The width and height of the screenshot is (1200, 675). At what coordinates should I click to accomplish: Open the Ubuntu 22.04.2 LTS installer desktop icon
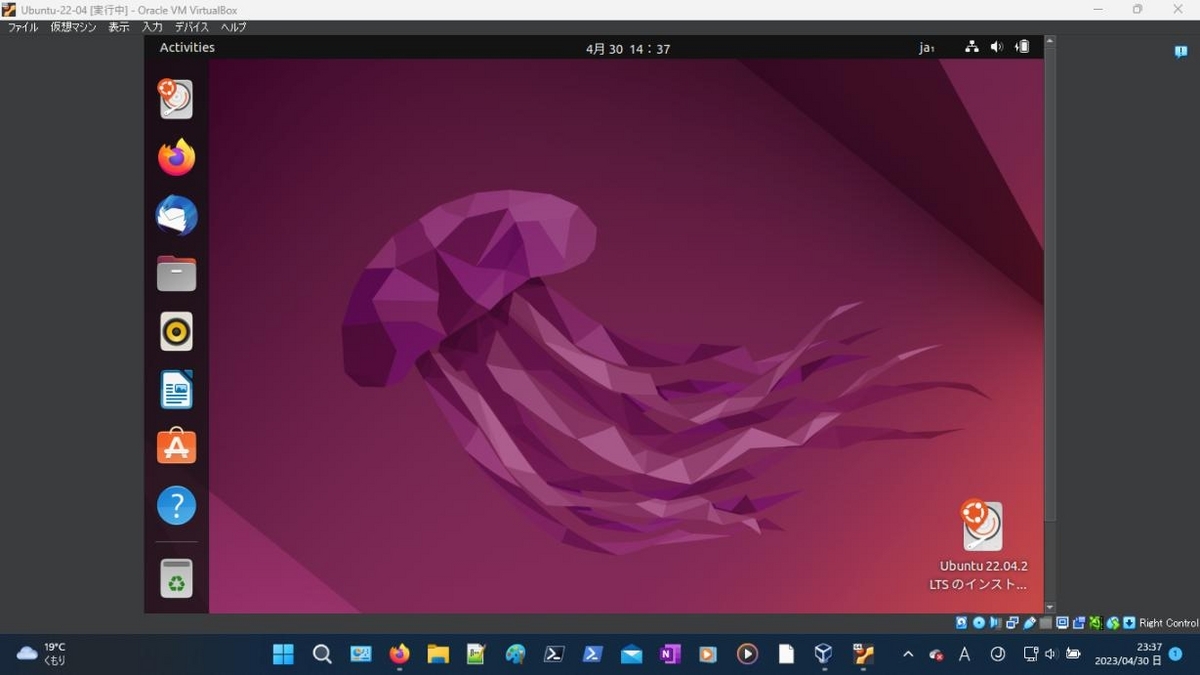coord(982,546)
